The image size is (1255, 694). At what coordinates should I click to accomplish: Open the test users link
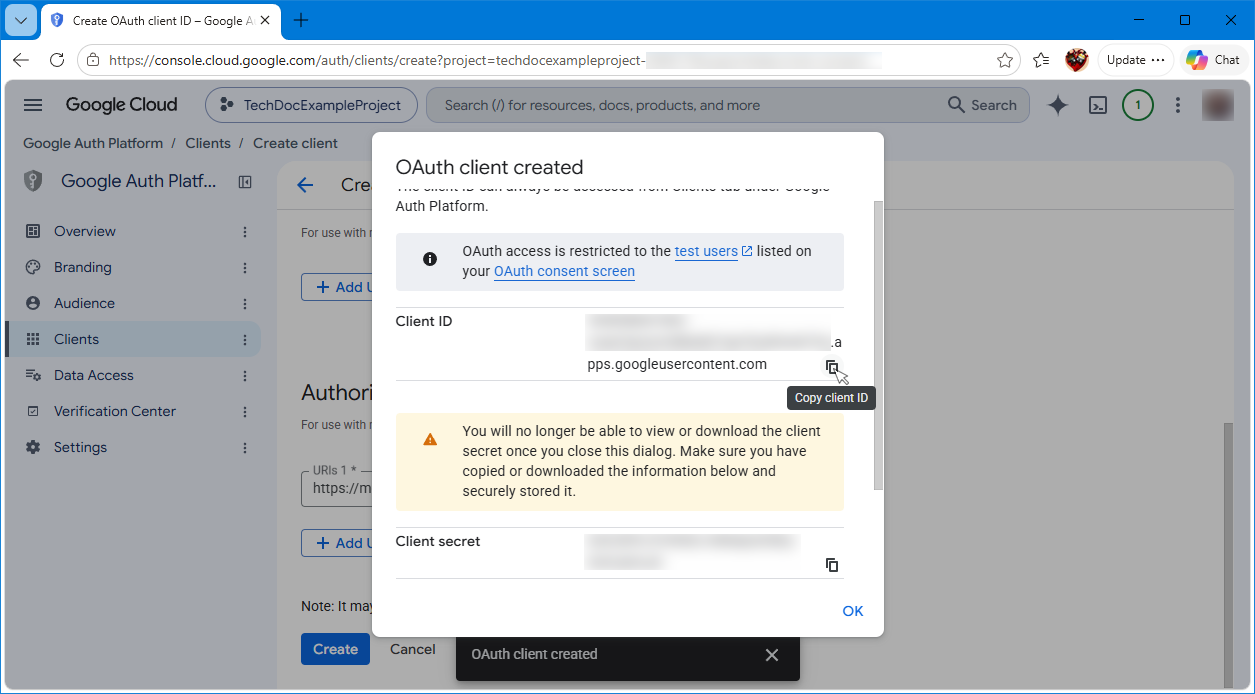713,251
